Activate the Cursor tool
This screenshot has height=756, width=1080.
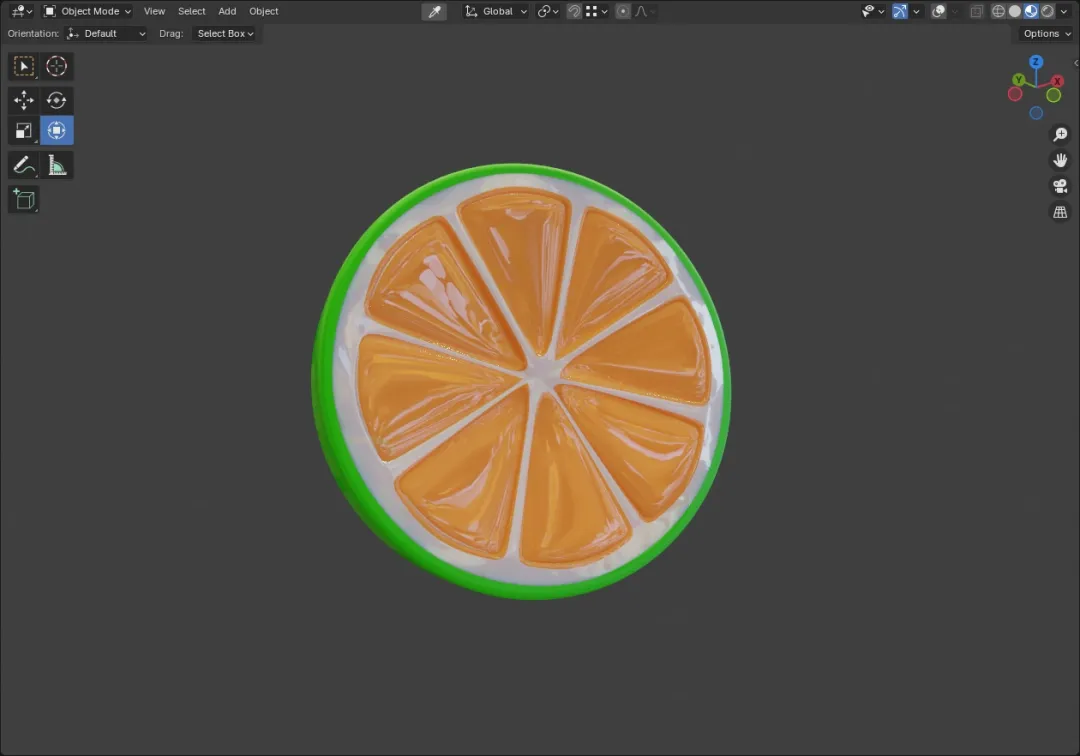(56, 66)
